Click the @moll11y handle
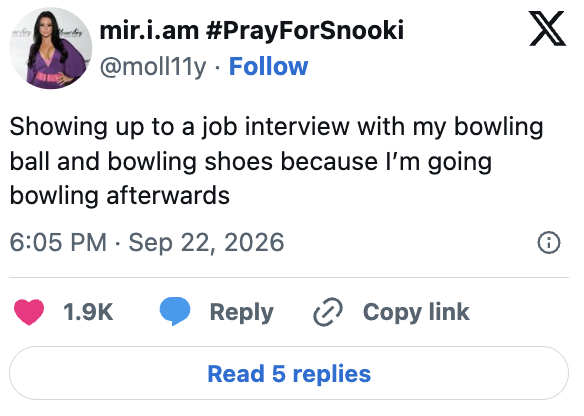 click(153, 67)
